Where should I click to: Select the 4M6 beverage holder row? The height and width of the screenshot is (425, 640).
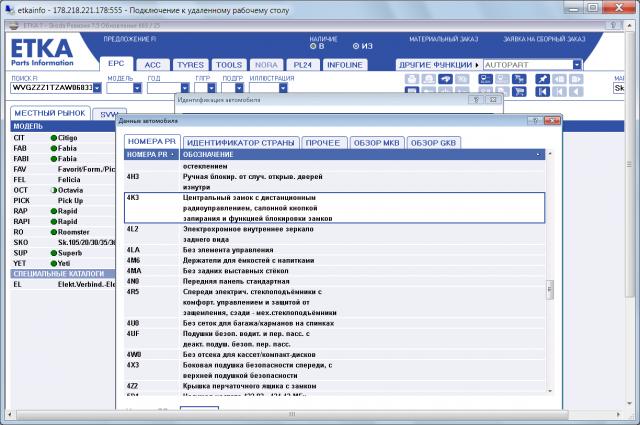pyautogui.click(x=335, y=260)
